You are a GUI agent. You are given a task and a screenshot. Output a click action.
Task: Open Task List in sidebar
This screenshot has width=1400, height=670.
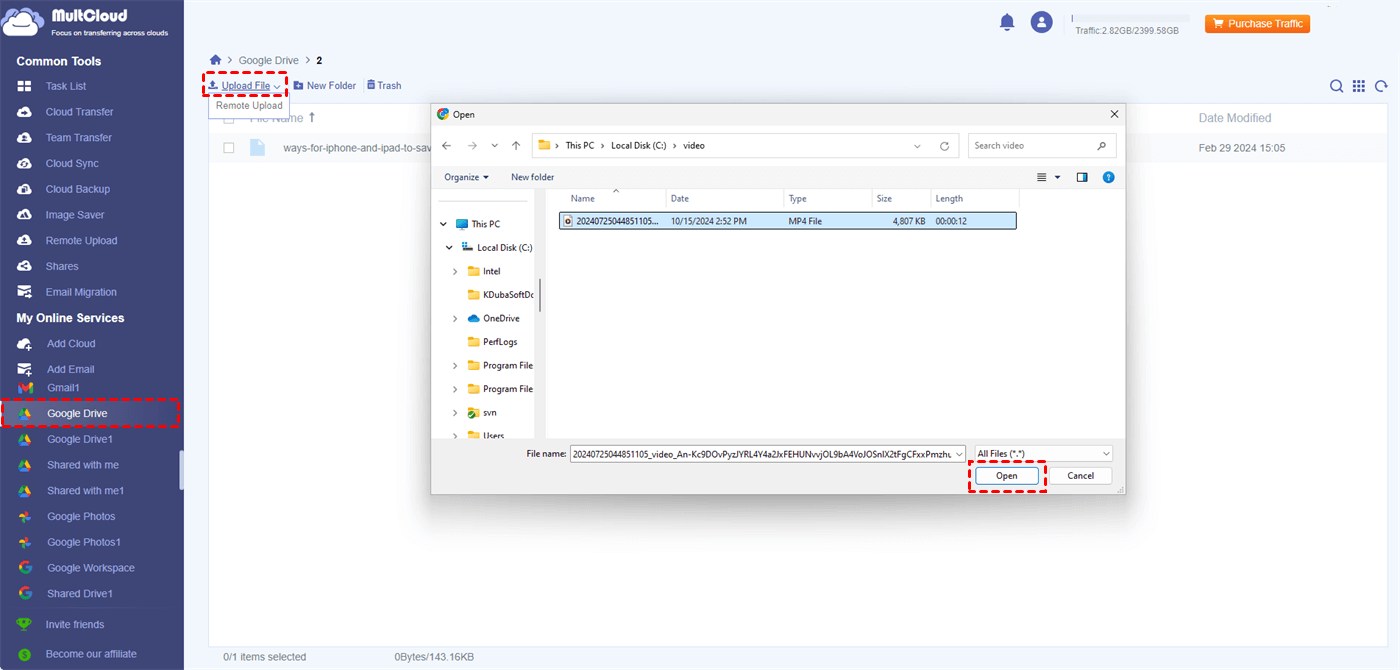66,86
